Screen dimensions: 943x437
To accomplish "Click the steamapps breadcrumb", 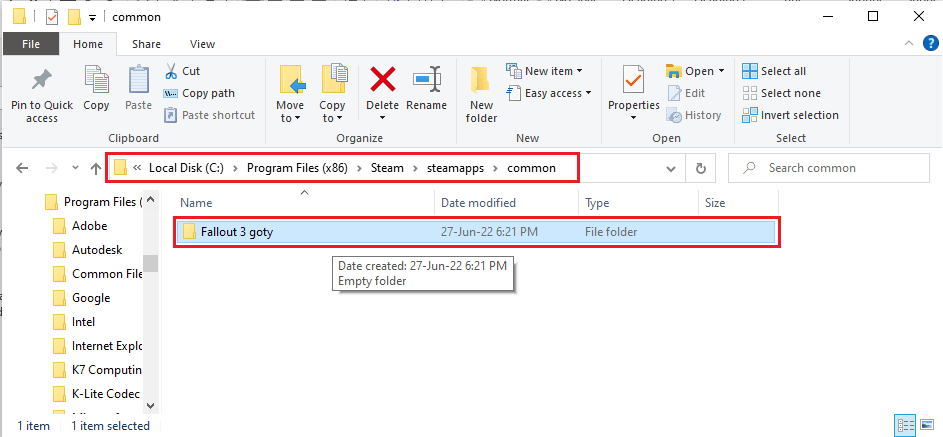I will click(456, 168).
